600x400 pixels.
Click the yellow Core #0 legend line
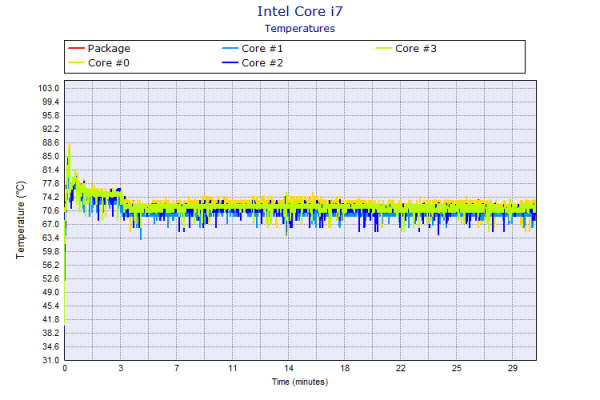76,63
